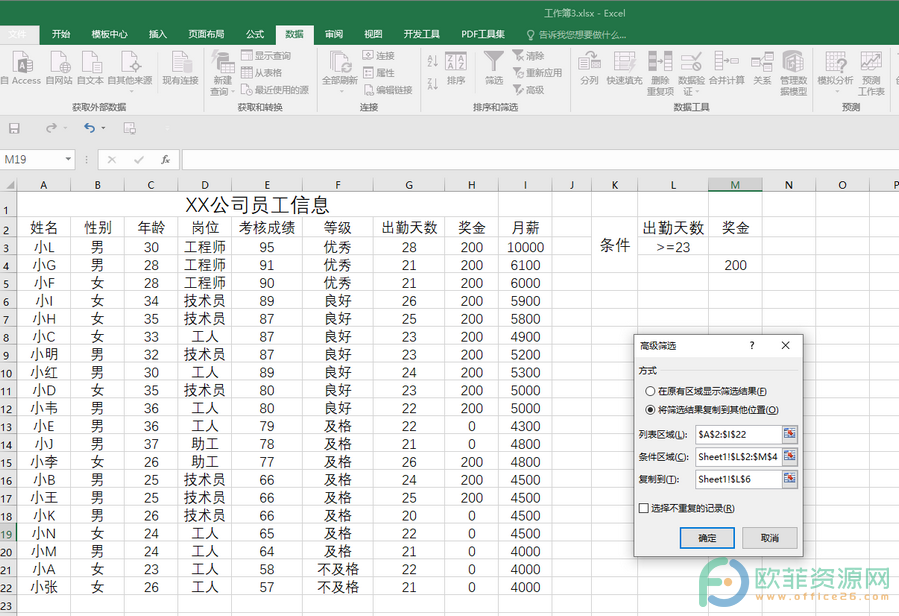Image resolution: width=899 pixels, height=616 pixels.
Task: Open Properties (属性) in Connections group
Action: click(x=378, y=73)
